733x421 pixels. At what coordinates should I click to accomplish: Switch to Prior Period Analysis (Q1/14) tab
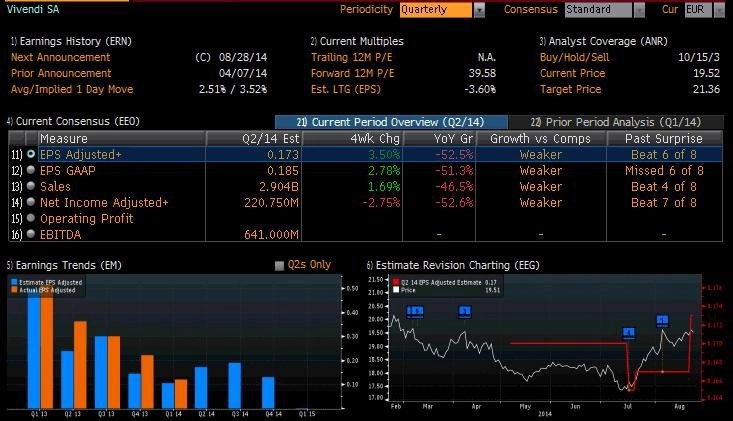[616, 122]
